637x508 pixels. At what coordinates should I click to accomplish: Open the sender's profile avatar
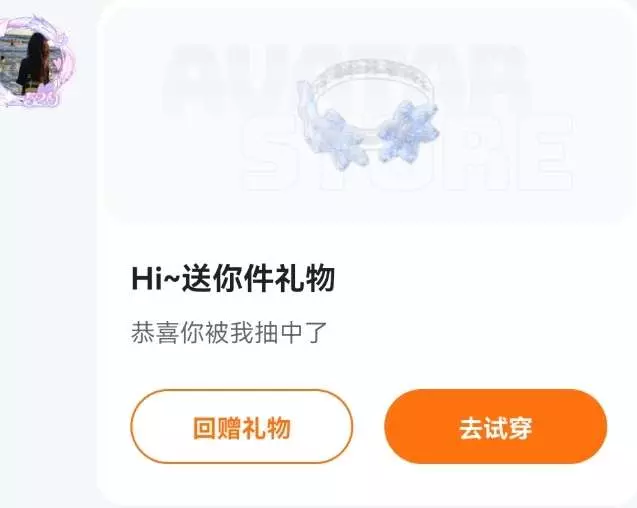click(32, 62)
